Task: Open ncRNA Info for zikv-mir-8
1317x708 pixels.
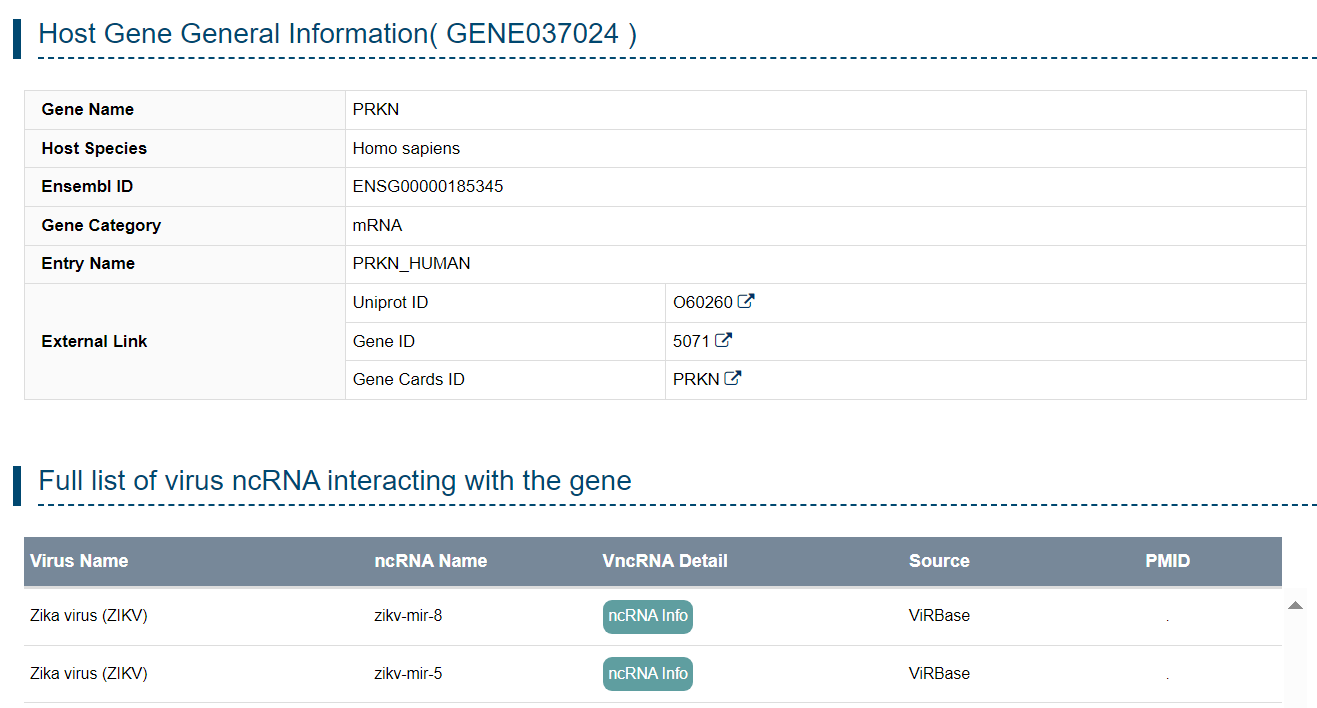Action: click(x=647, y=616)
